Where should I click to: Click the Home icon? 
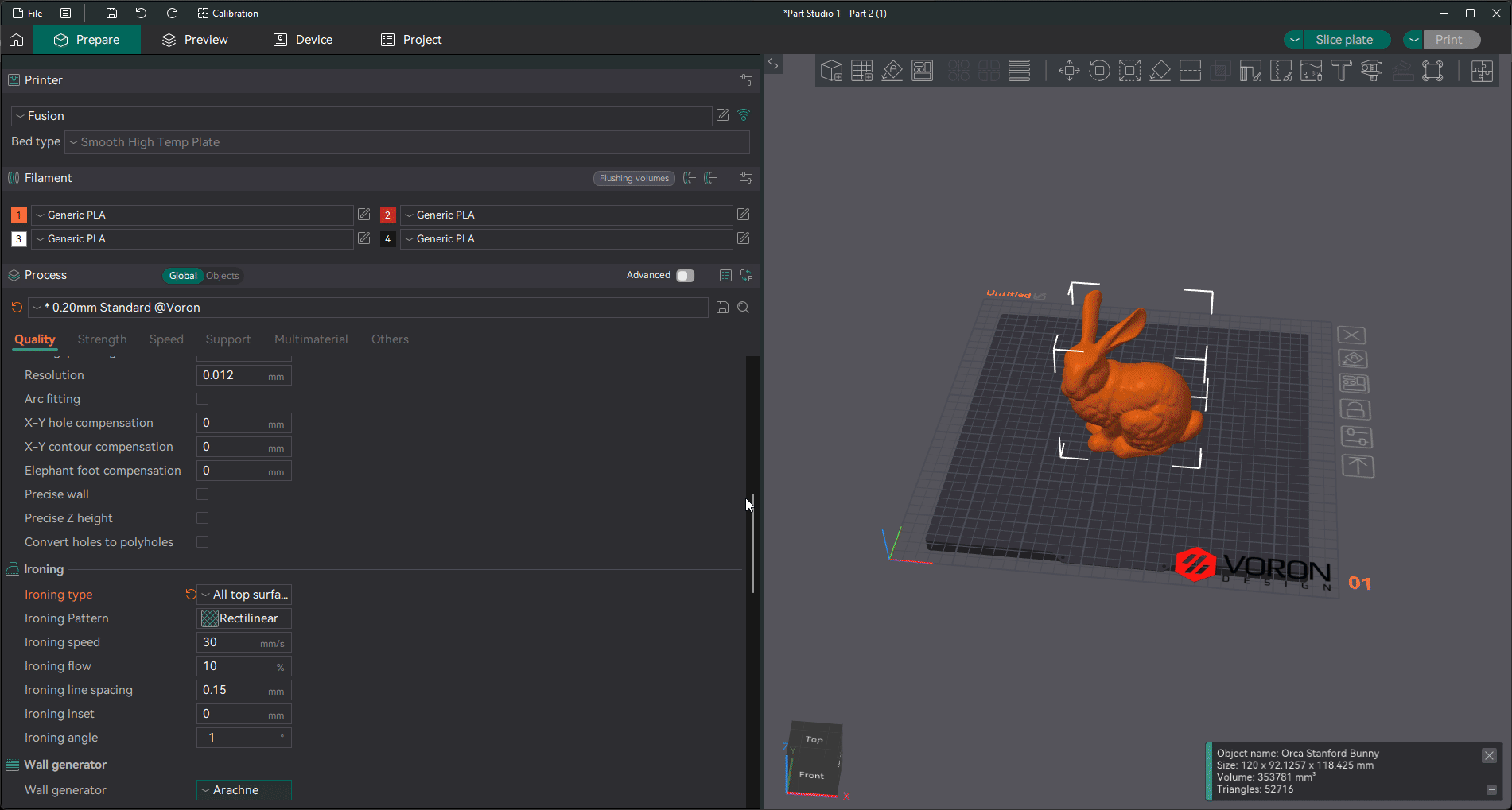click(17, 40)
